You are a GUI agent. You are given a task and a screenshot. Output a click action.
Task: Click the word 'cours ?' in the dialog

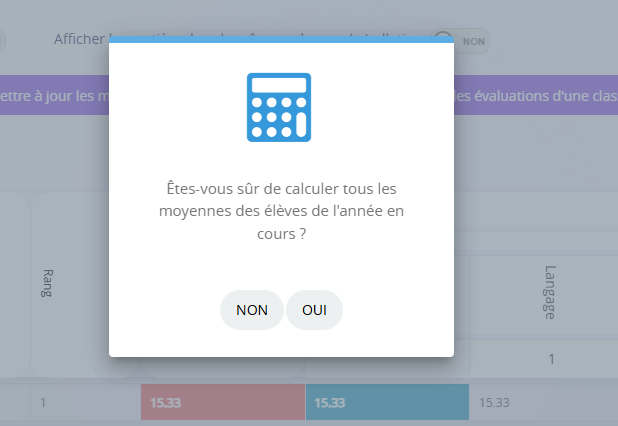(x=281, y=234)
